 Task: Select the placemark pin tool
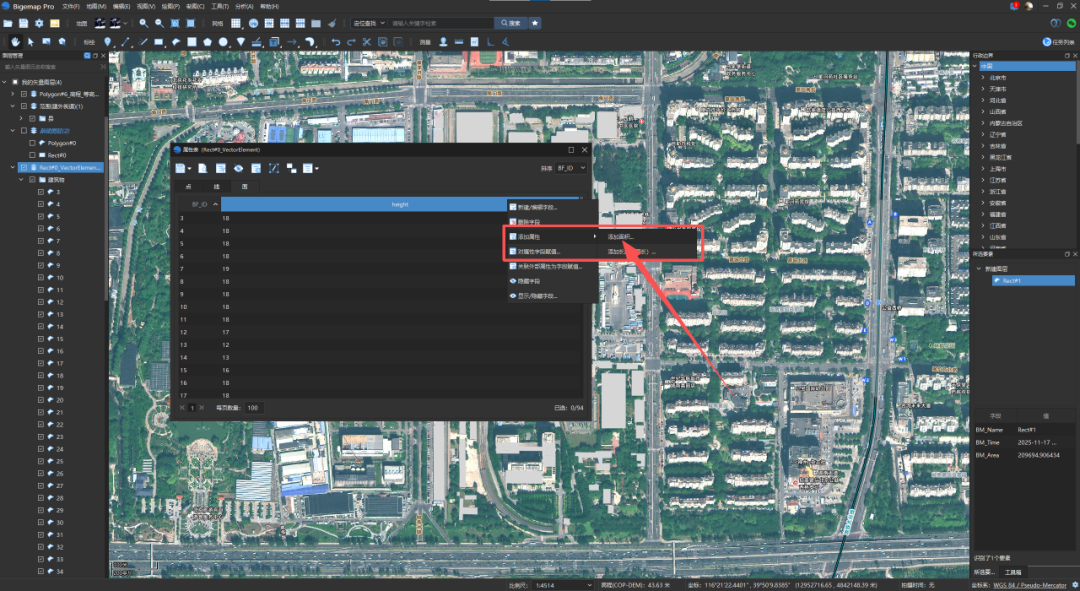pyautogui.click(x=107, y=42)
